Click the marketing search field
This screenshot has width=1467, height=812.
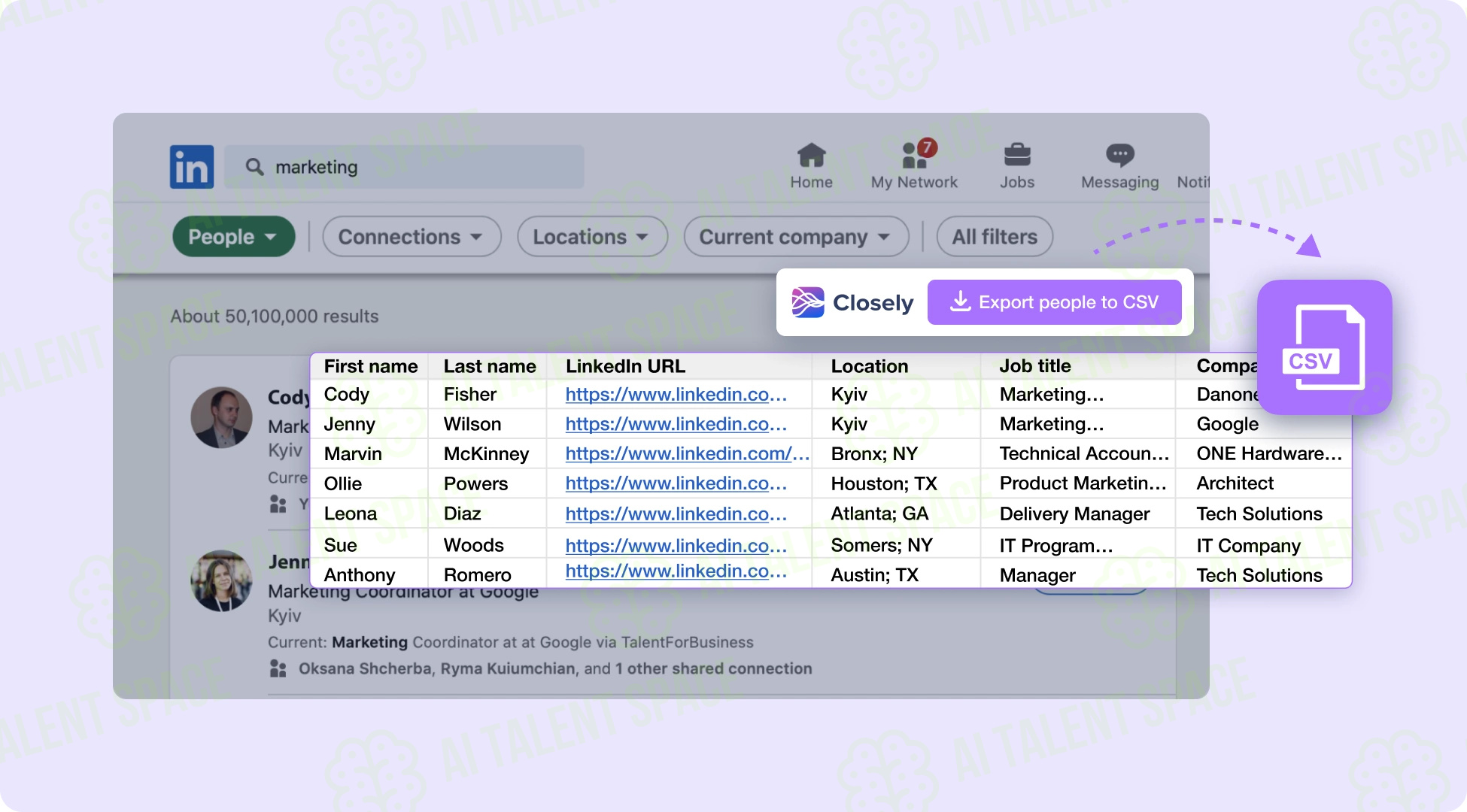[x=404, y=167]
